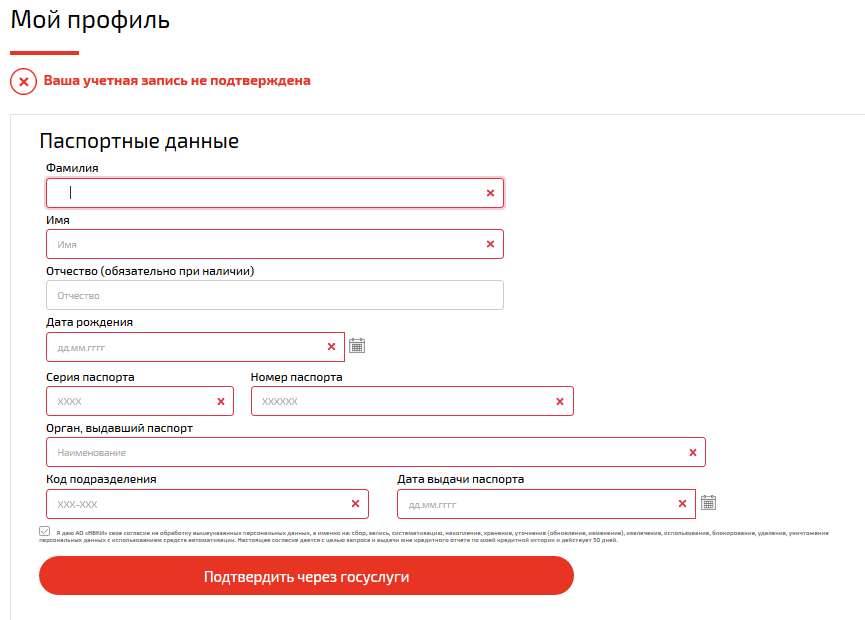Click the red X icon in Фамилия field

click(490, 193)
